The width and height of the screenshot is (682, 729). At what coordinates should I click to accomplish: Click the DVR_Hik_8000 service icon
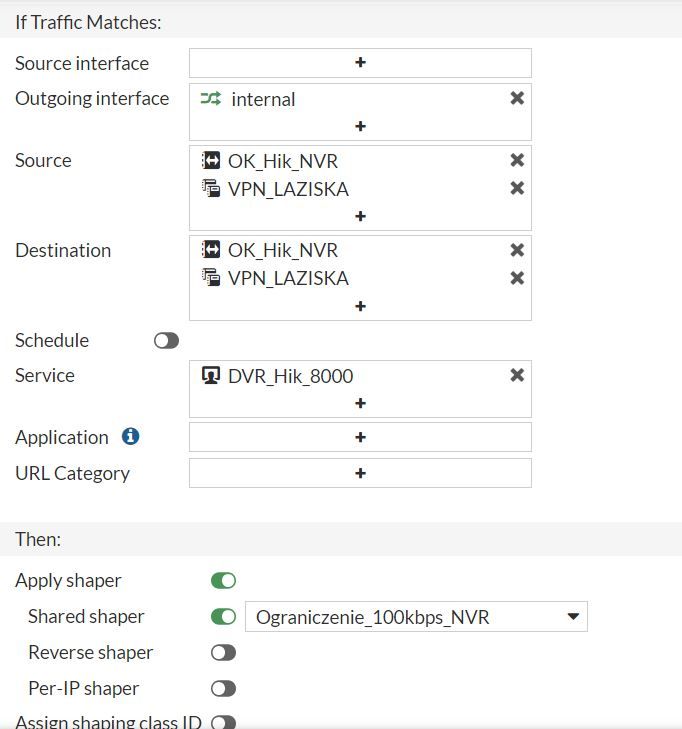point(211,376)
